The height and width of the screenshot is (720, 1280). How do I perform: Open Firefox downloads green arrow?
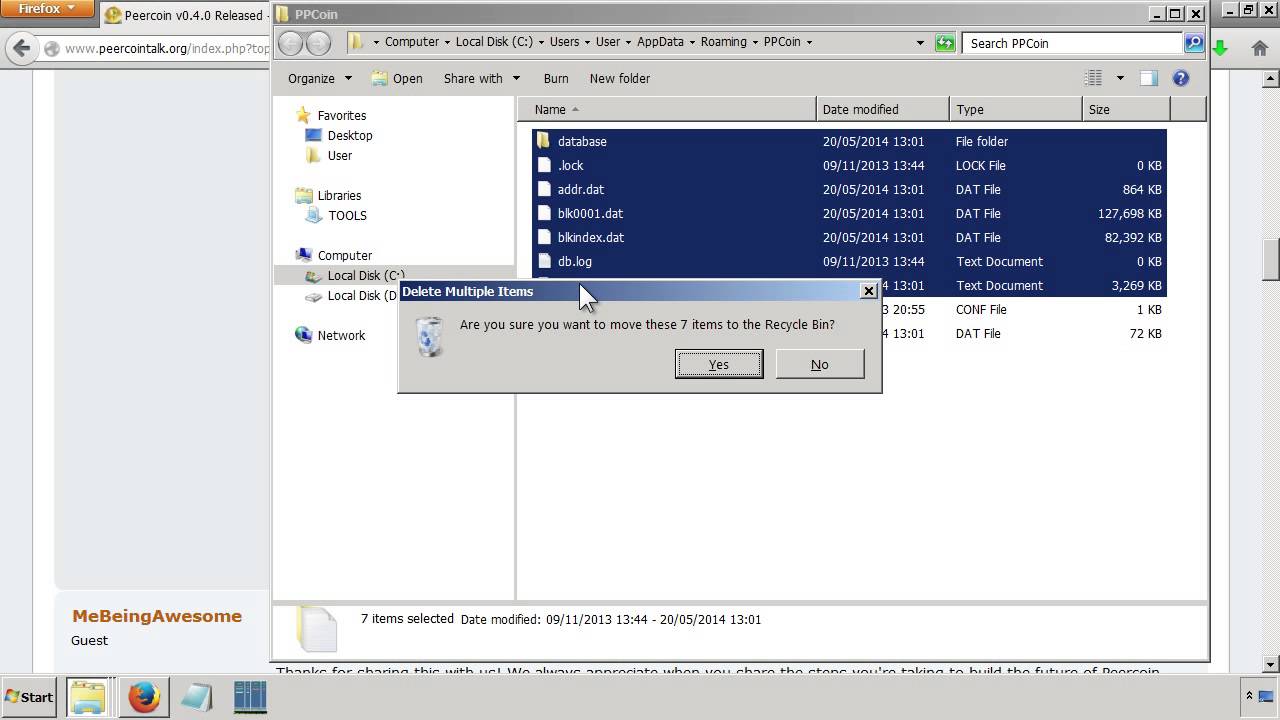(1221, 48)
